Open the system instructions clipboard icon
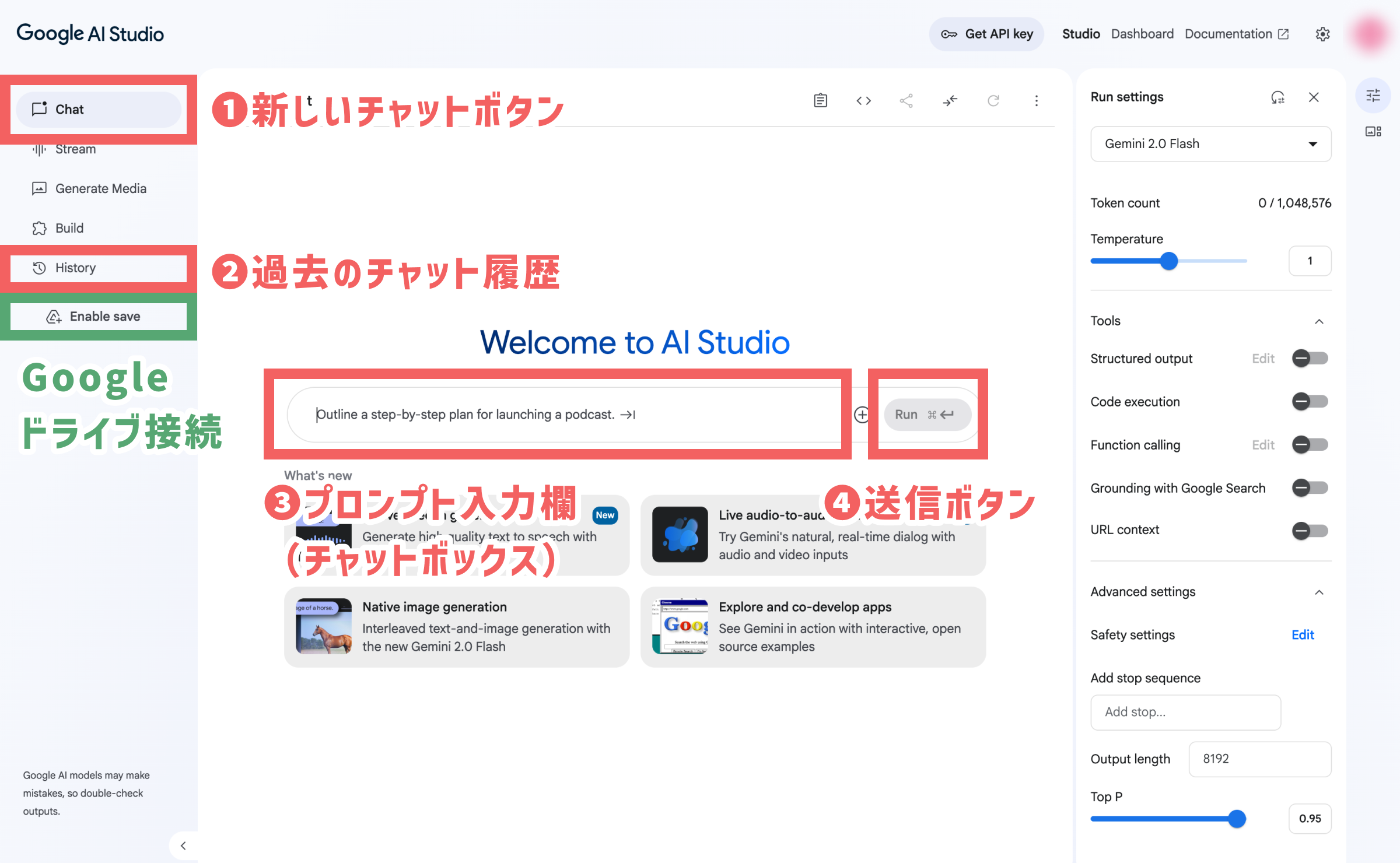Screen dimensions: 1400x863 pyautogui.click(x=820, y=101)
